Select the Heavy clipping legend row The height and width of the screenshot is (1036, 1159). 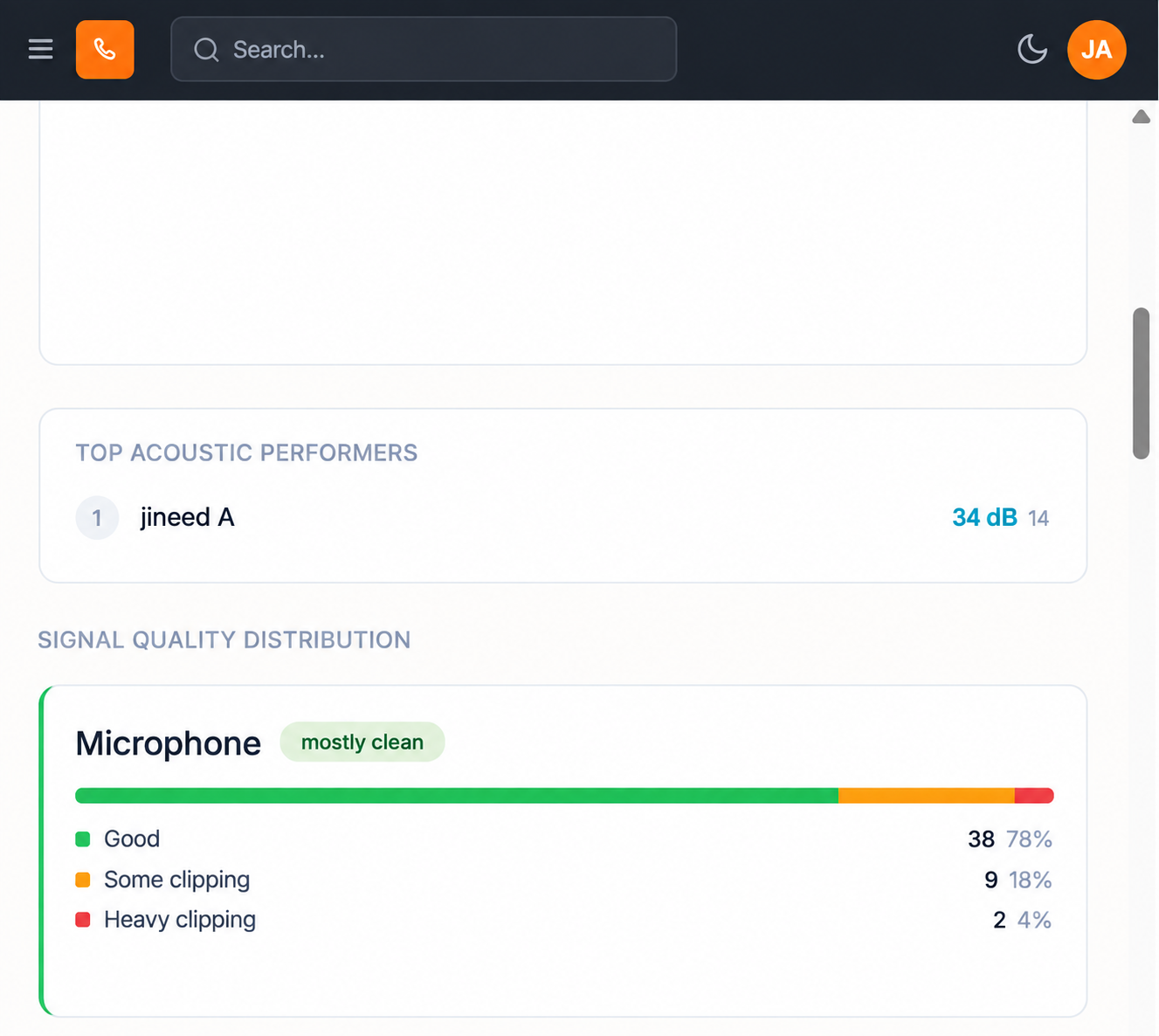click(564, 920)
